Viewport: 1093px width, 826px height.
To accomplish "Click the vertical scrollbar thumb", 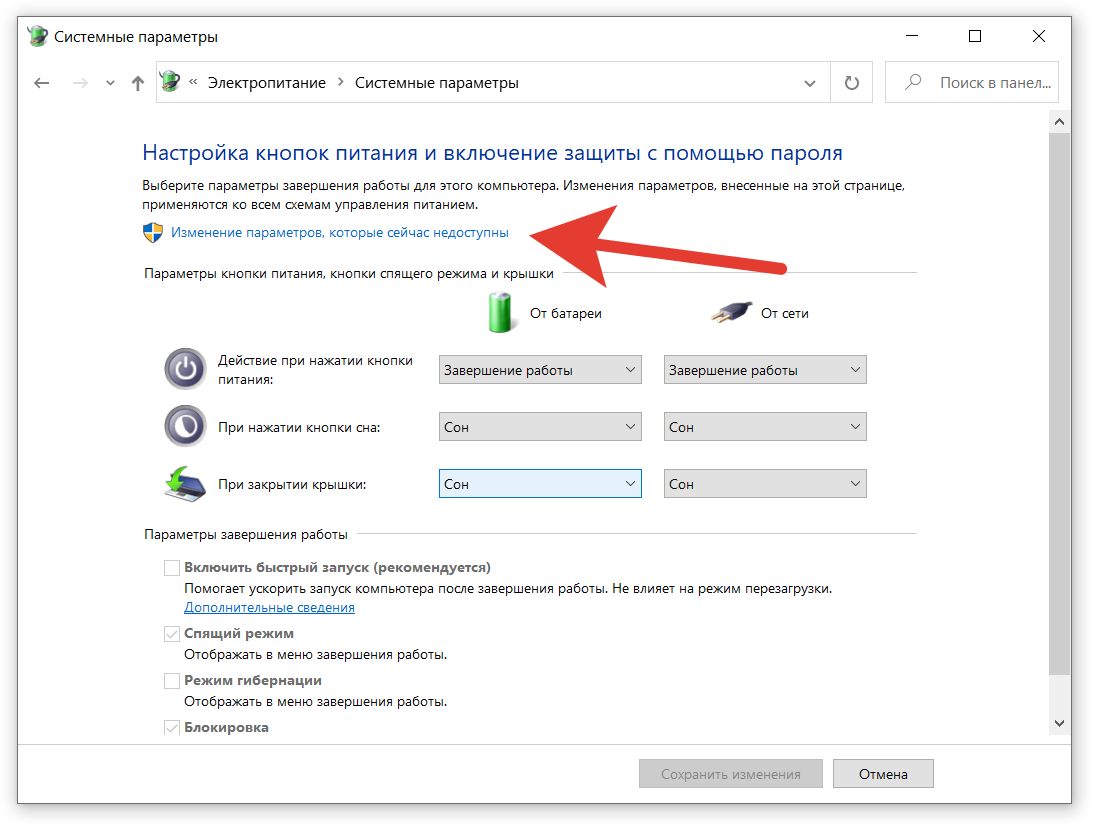I will tap(1060, 404).
